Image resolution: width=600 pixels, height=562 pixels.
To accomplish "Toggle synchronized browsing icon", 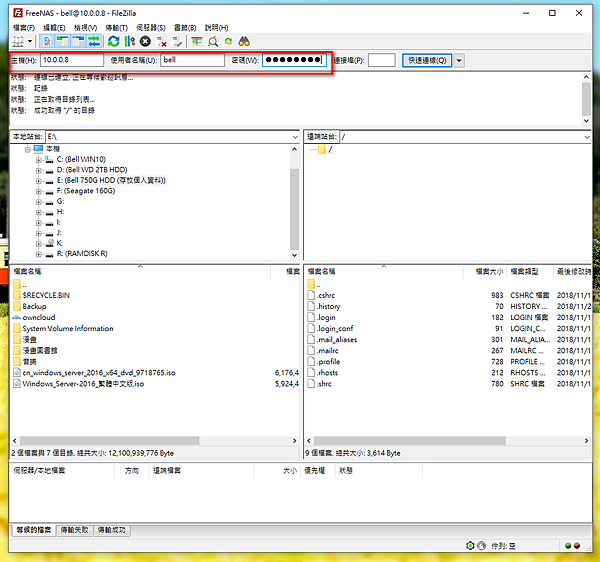I will coord(228,41).
